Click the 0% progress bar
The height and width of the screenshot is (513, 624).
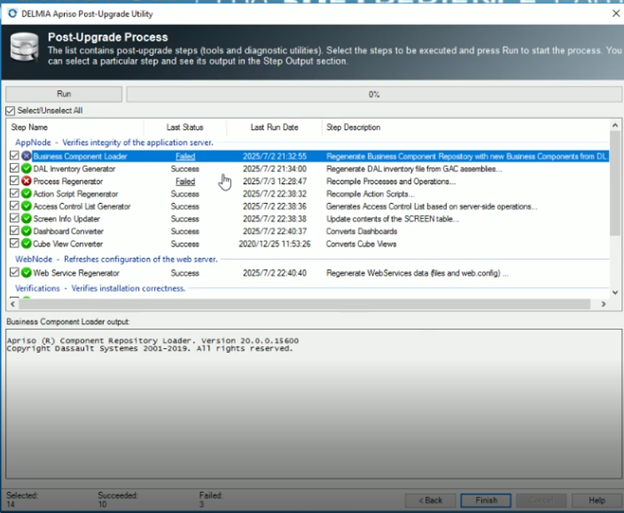pos(374,94)
